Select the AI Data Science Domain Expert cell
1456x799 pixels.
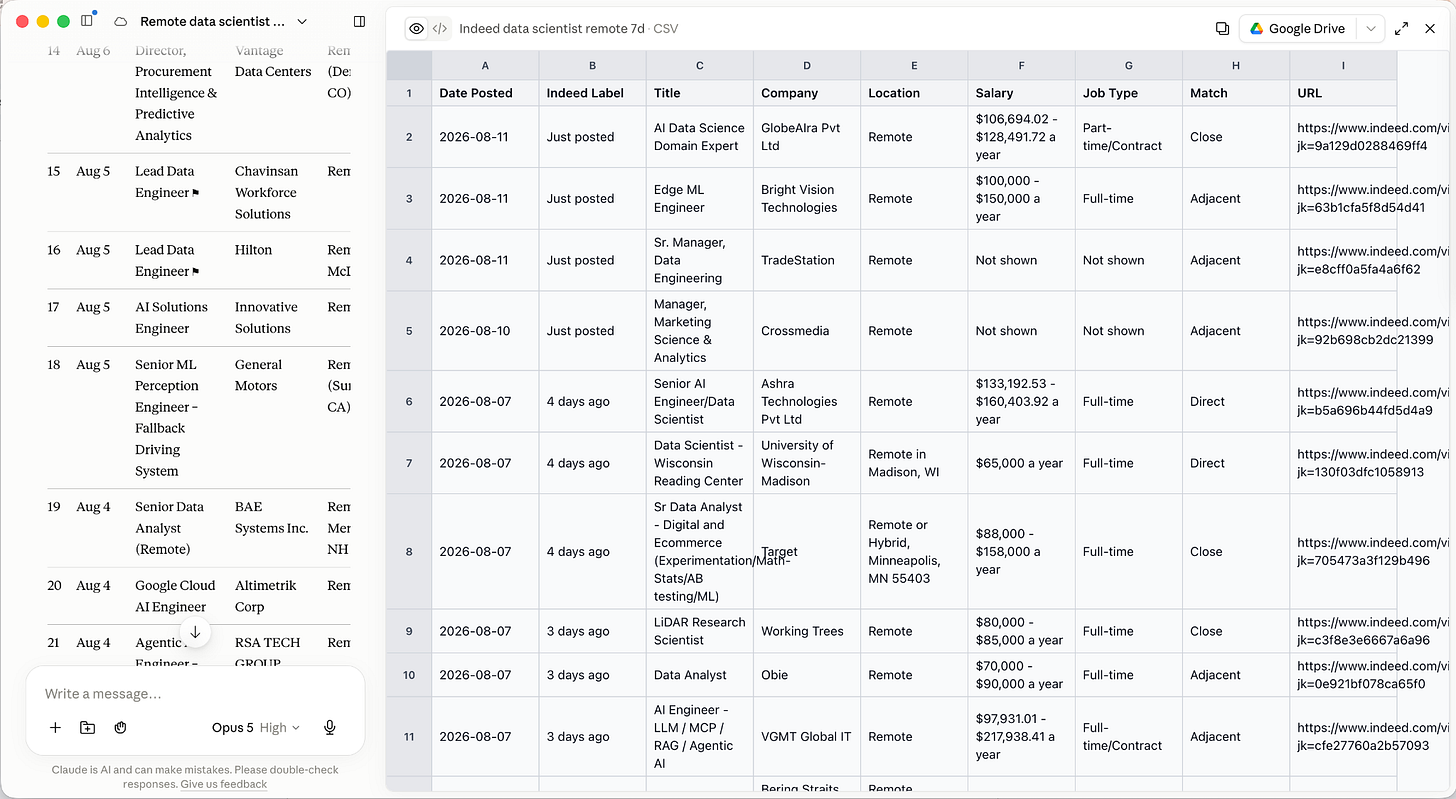point(699,137)
